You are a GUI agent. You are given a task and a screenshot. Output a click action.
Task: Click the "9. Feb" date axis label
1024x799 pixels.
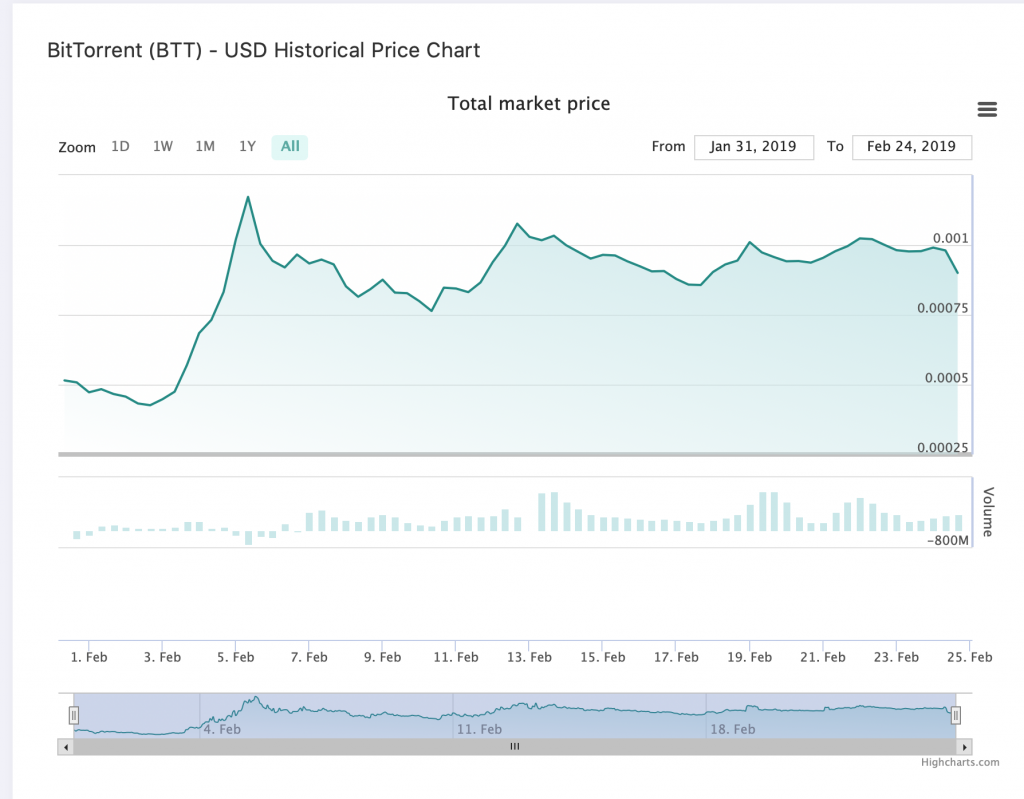382,657
